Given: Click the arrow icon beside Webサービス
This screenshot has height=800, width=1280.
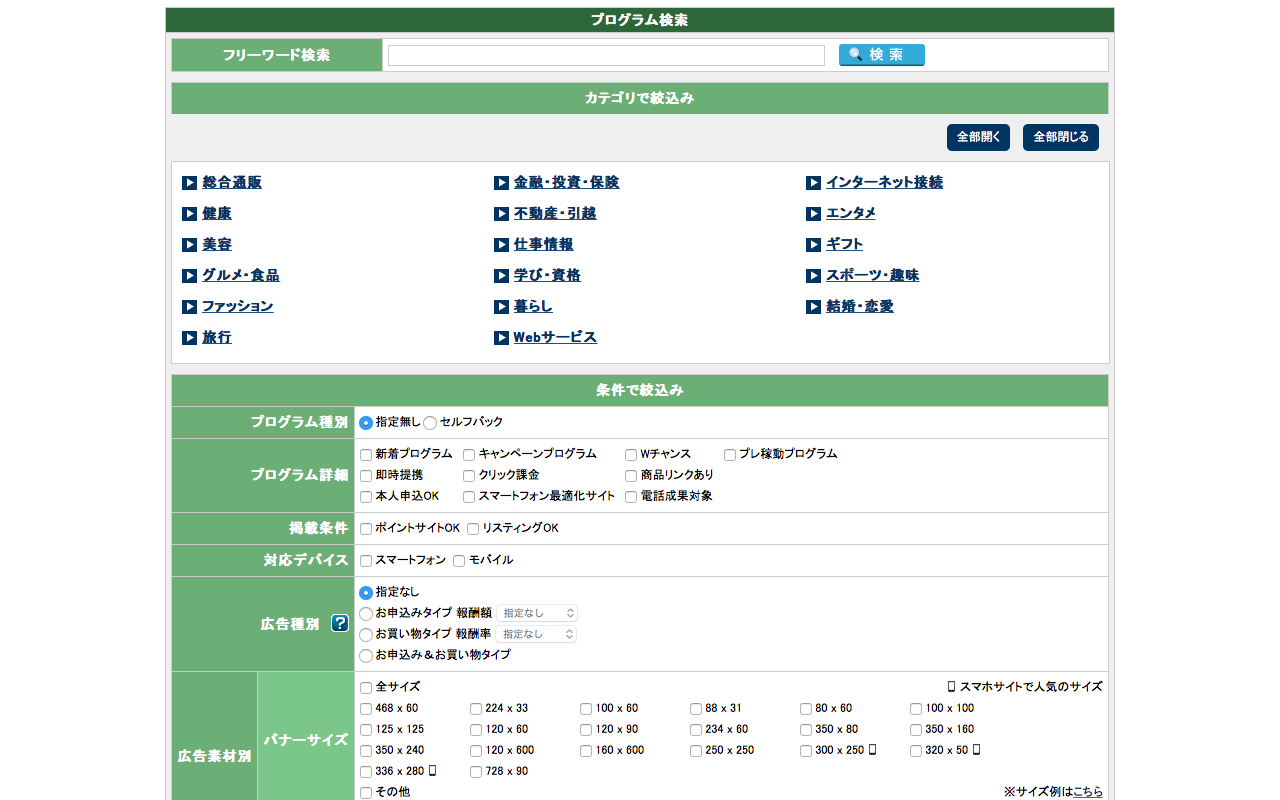Looking at the screenshot, I should [501, 338].
